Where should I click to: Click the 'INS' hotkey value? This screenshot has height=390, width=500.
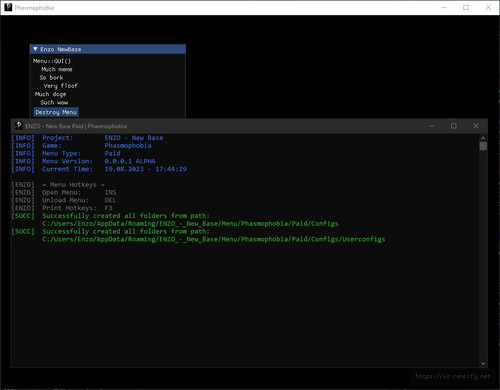click(x=110, y=193)
